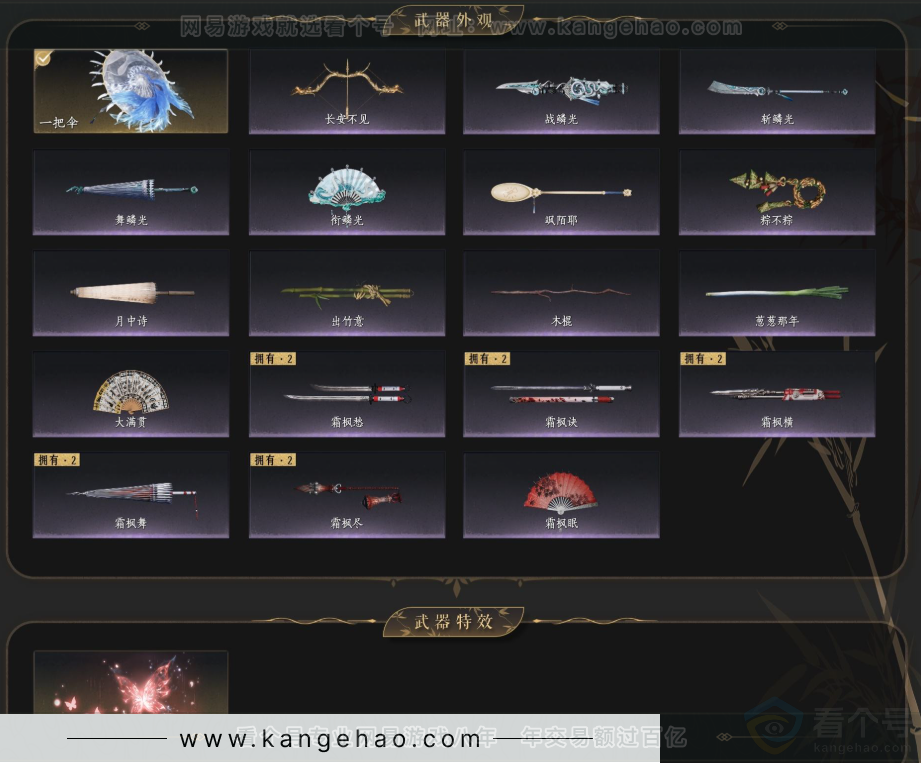Select the 月中诗 umbrella skin
Screen dimensions: 921x763
tap(131, 293)
